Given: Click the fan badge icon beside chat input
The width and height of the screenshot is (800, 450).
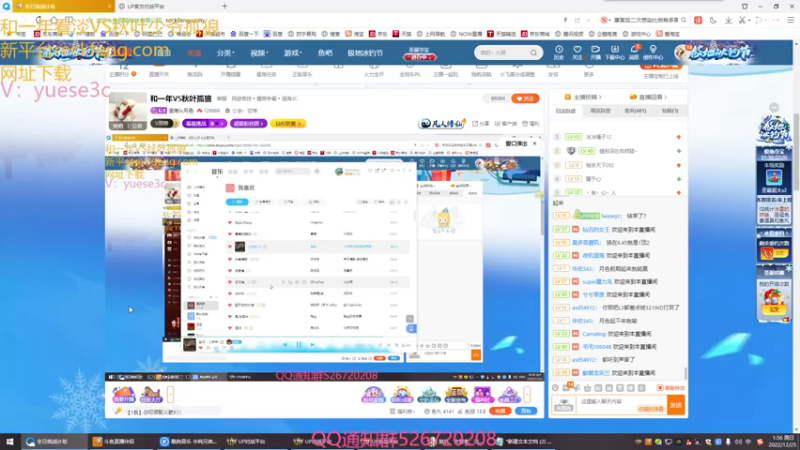Looking at the screenshot, I should 564,406.
